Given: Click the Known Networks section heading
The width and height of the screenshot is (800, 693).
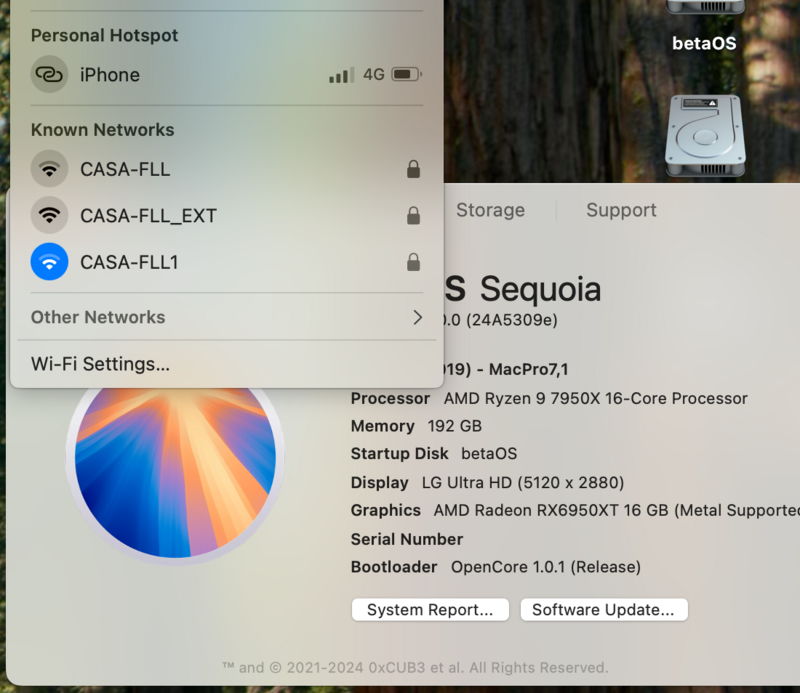Looking at the screenshot, I should (x=103, y=130).
